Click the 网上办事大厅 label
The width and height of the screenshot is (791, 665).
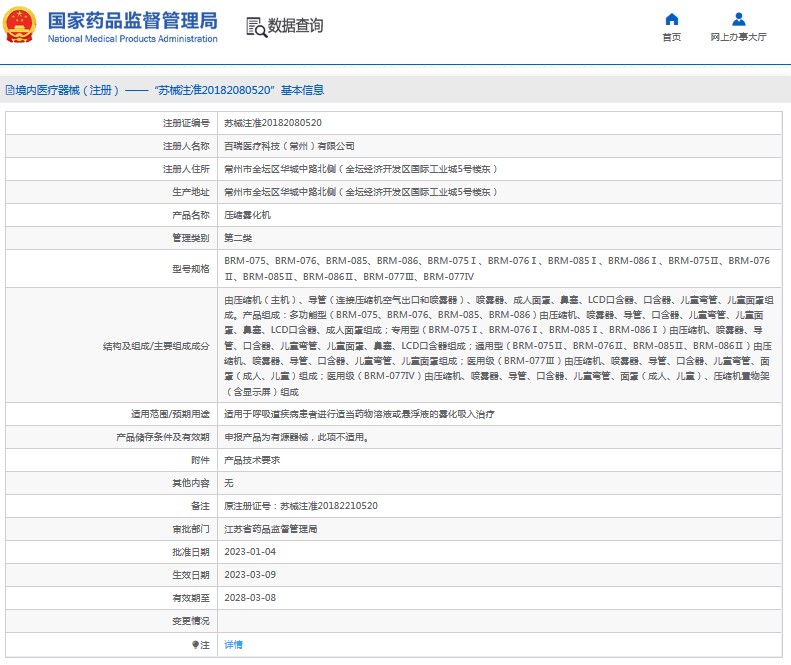pos(739,37)
